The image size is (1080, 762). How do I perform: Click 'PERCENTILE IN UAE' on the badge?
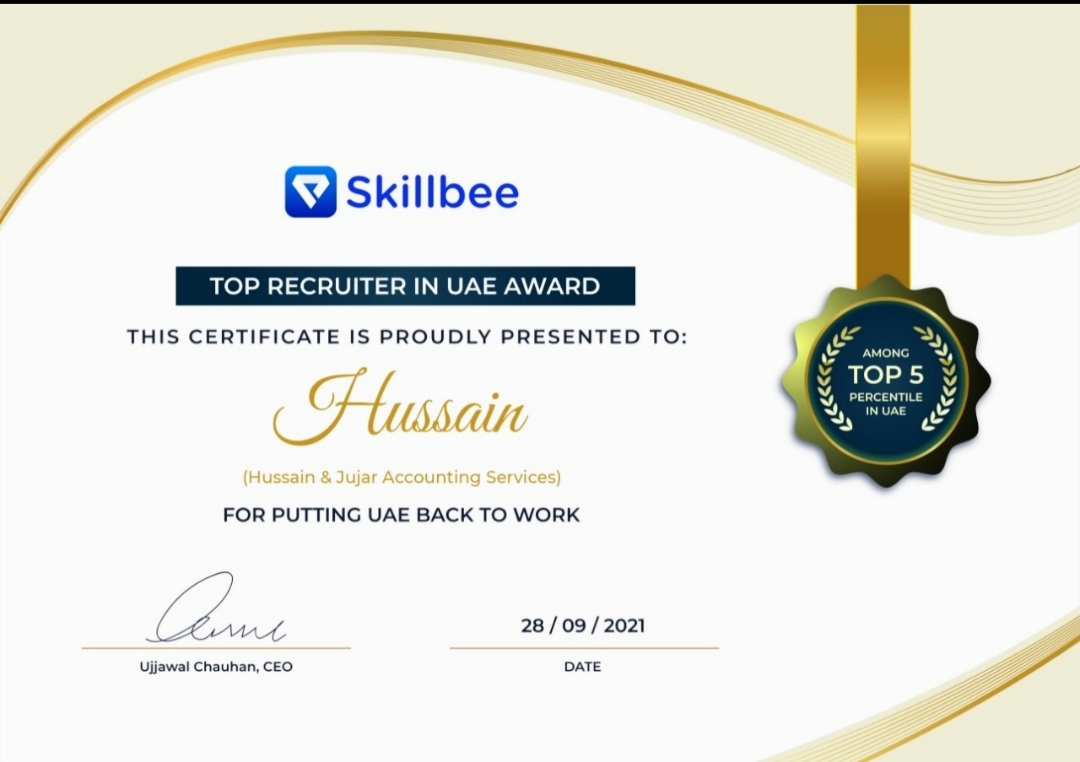(x=885, y=404)
